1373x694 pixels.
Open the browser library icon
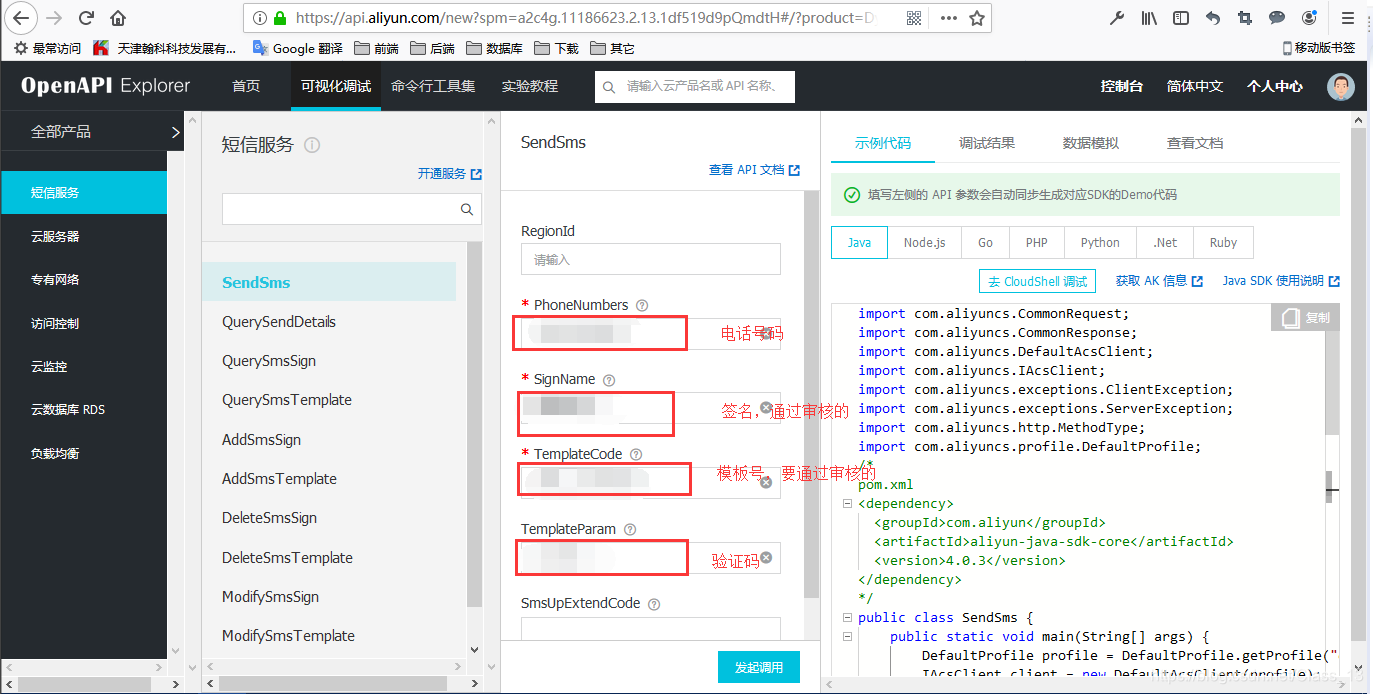click(x=1149, y=18)
